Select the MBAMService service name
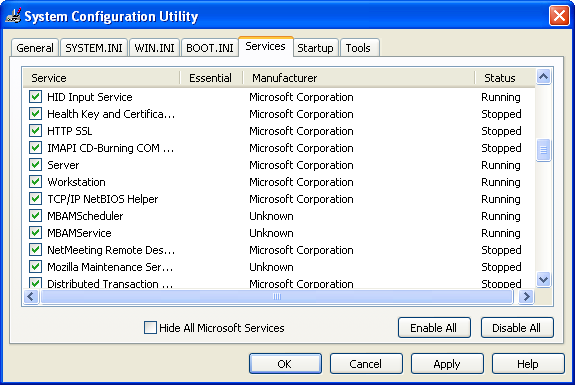The width and height of the screenshot is (575, 385). click(79, 233)
